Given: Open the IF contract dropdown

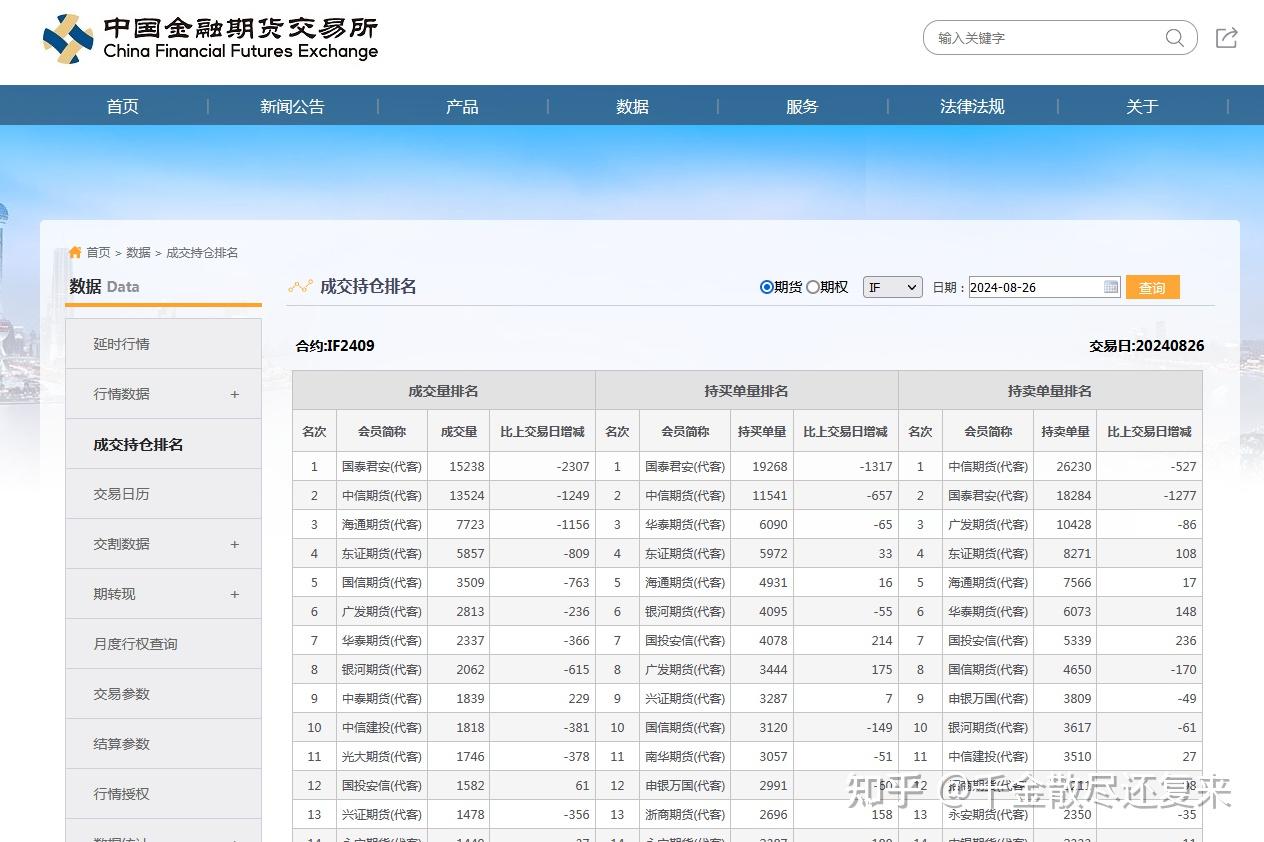Looking at the screenshot, I should pyautogui.click(x=891, y=287).
